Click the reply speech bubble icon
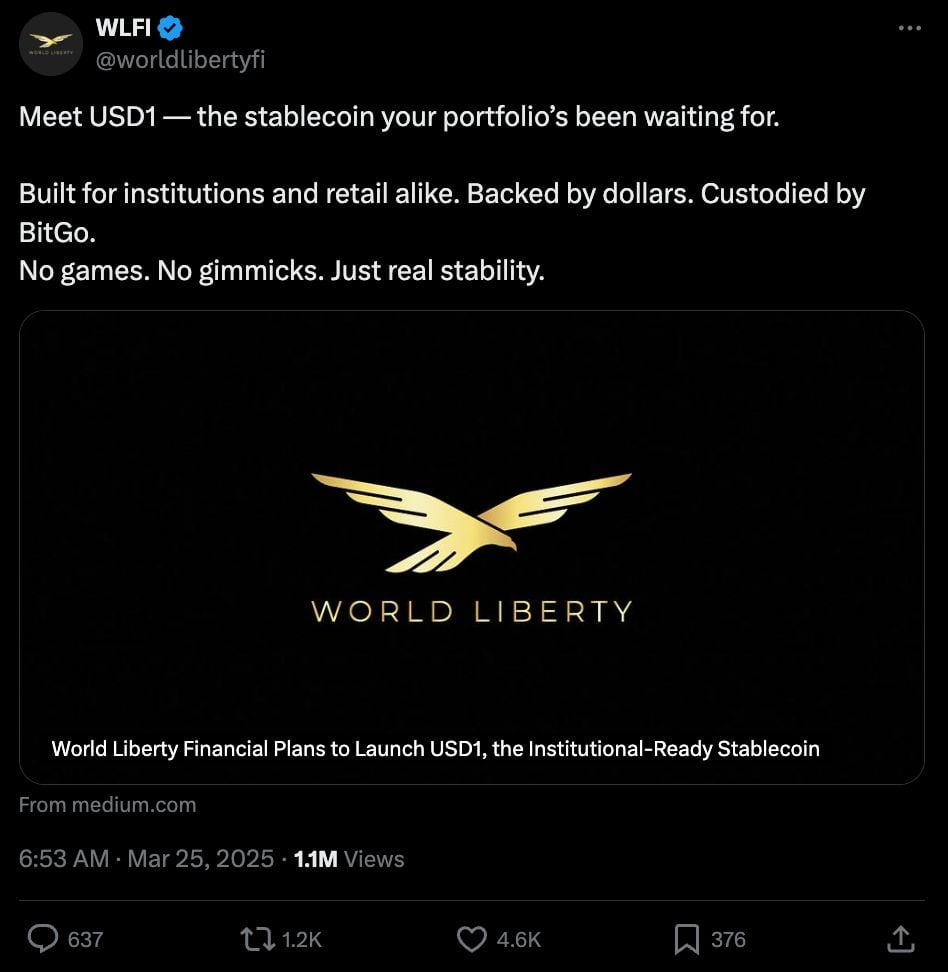The height and width of the screenshot is (972, 948). pos(42,938)
